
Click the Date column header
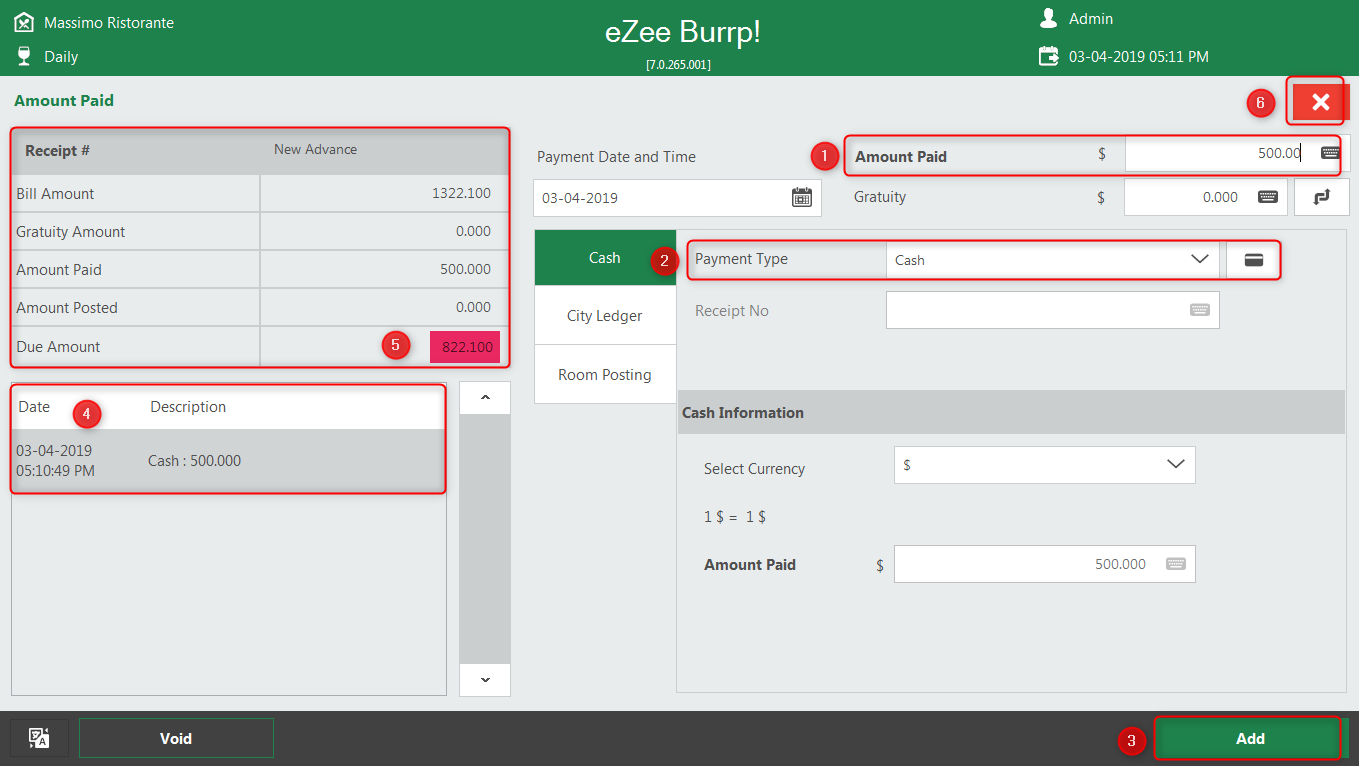point(34,407)
